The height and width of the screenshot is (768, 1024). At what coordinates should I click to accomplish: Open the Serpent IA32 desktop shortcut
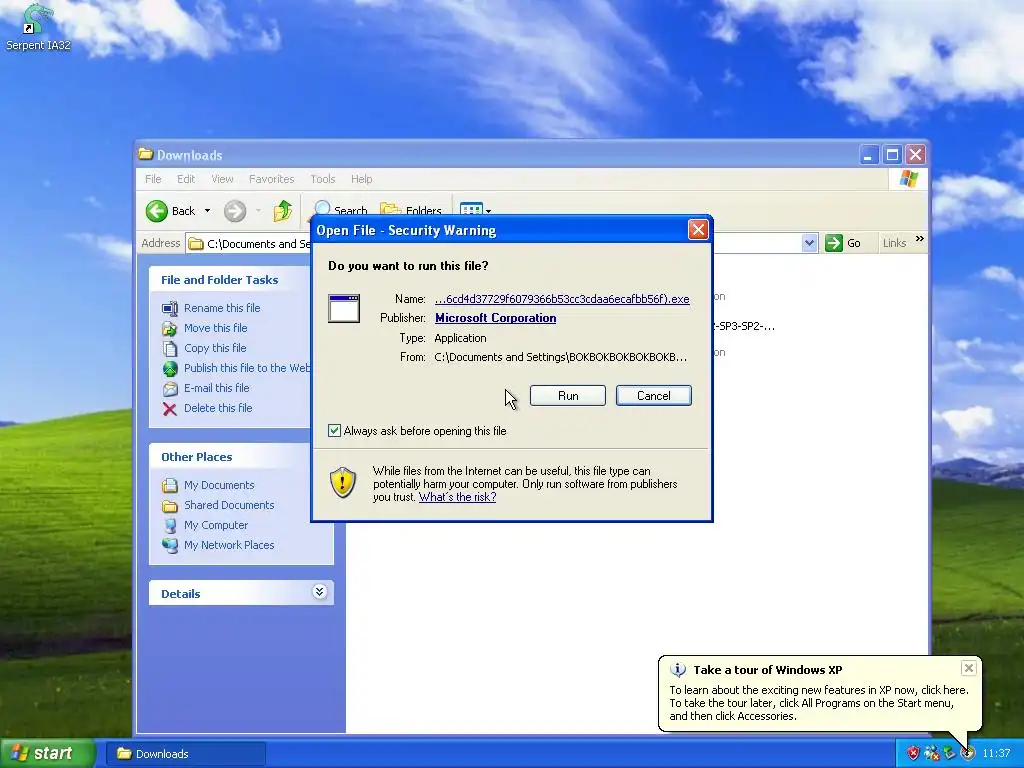[x=37, y=27]
